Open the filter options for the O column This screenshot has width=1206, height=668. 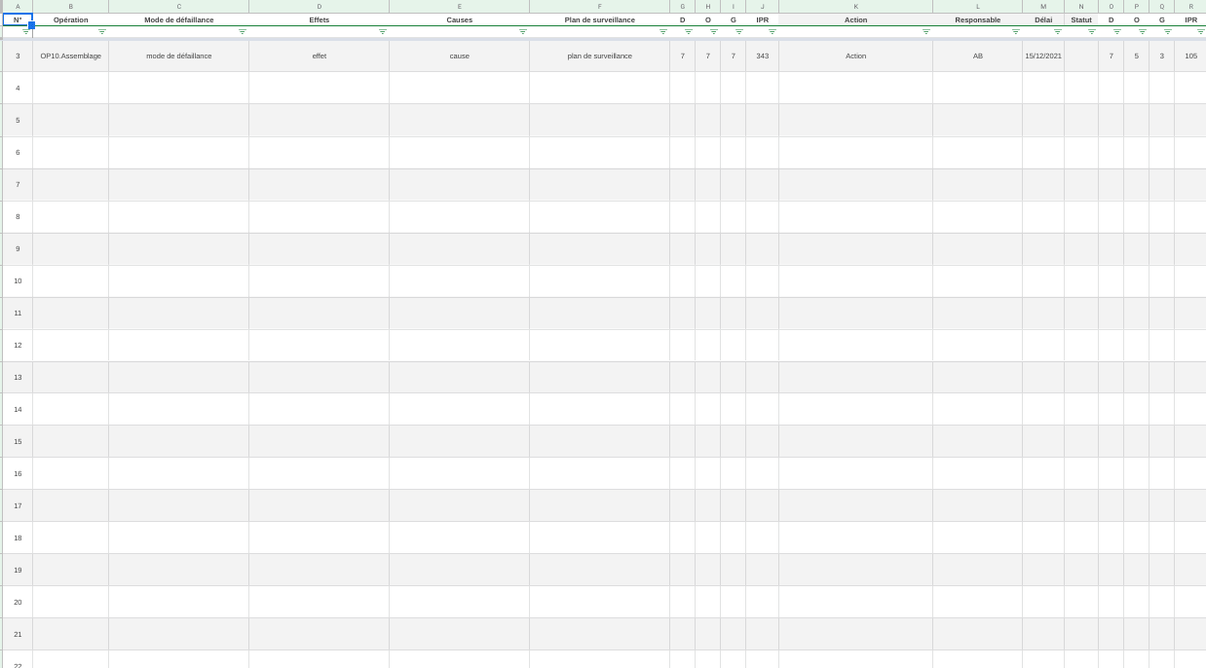(x=714, y=31)
